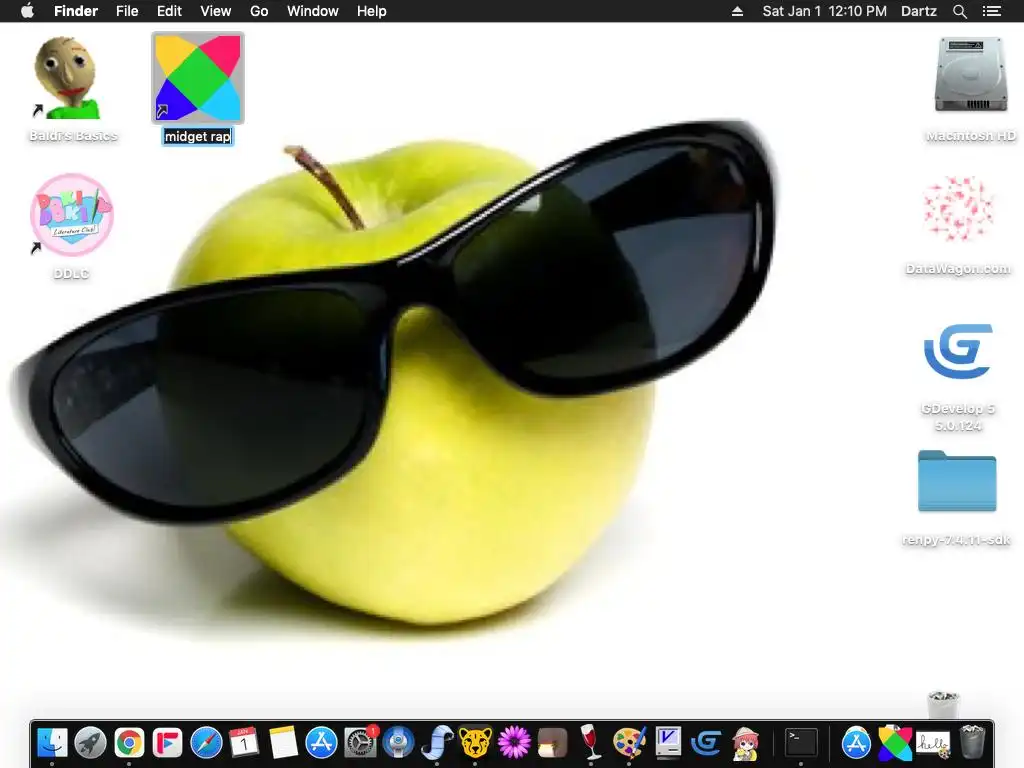Open Safari compass icon in dock

[x=206, y=743]
